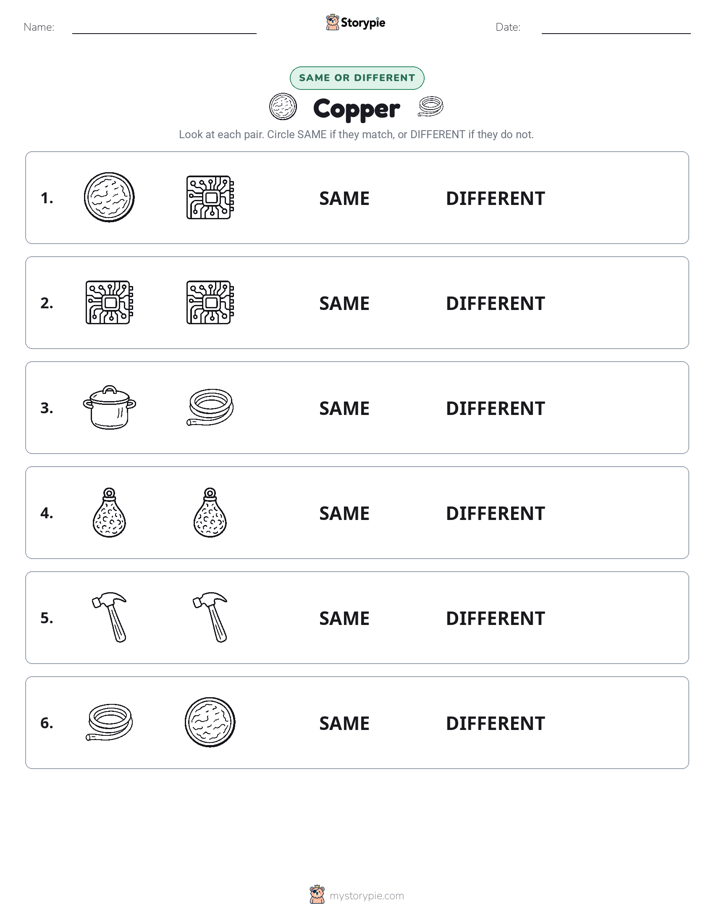Click the SAME OR DIFFERENT badge
The image size is (714, 924).
[x=357, y=78]
